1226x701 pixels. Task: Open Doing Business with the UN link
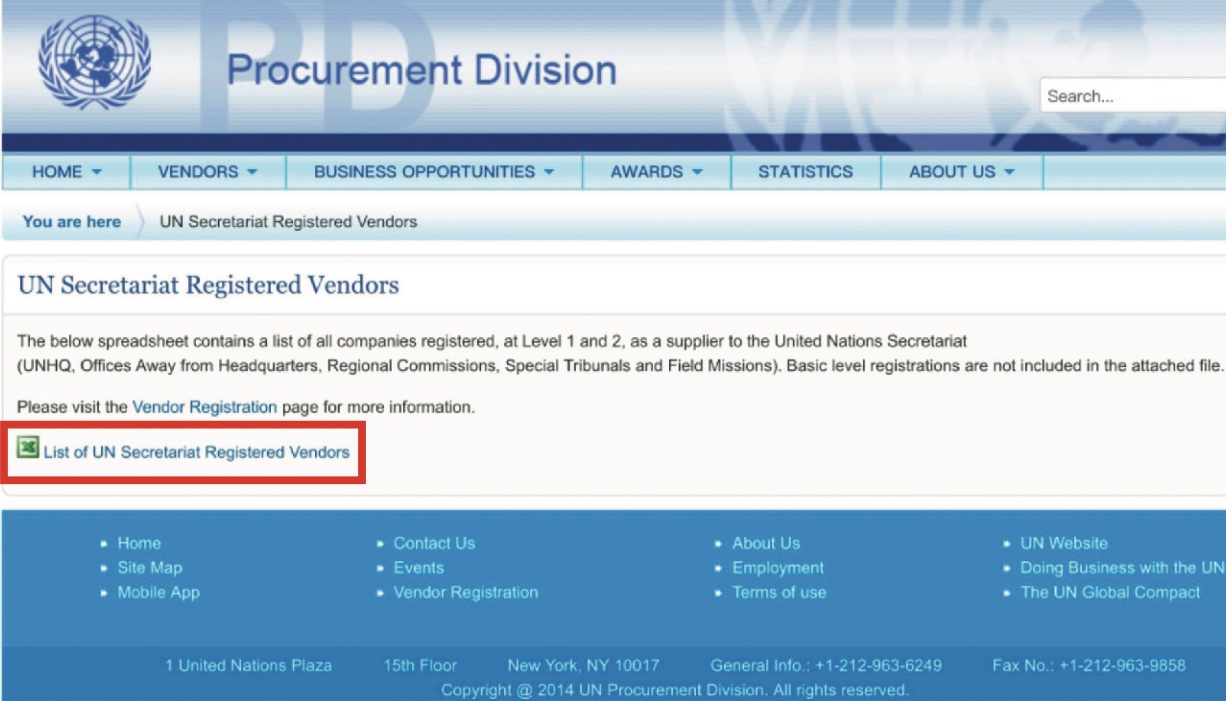point(1123,567)
